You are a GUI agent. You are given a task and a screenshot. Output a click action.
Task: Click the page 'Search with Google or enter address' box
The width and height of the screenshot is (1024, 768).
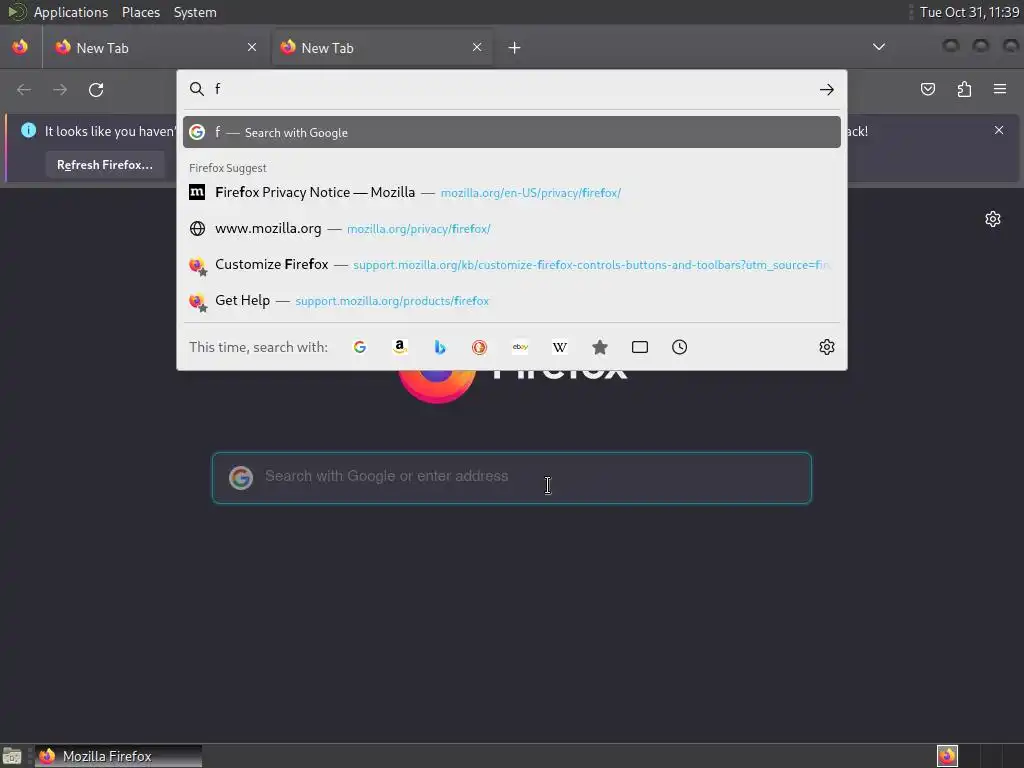tap(511, 478)
